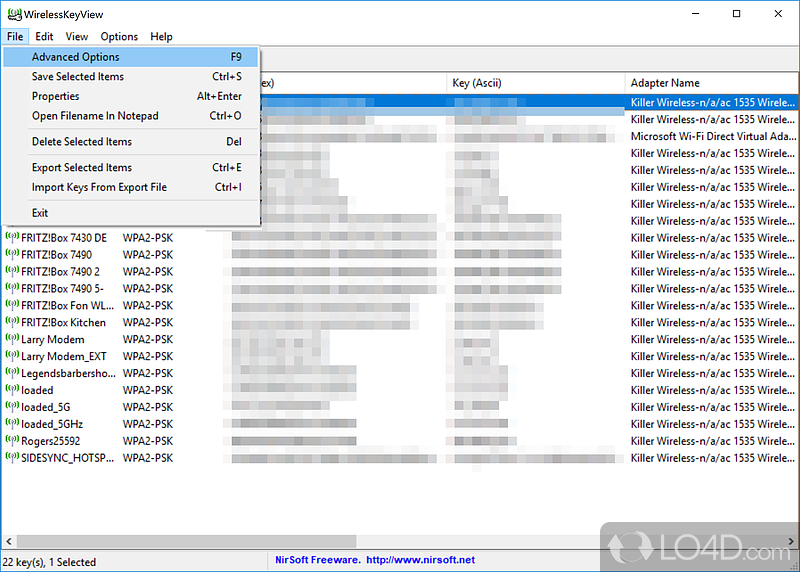
Task: Click the wireless icon of SIDESYNC_HOTSP...
Action: click(x=12, y=457)
